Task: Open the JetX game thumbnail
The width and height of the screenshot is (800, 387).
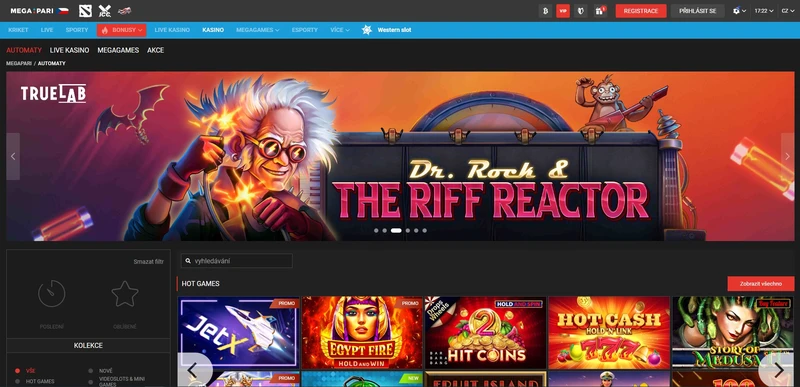Action: click(x=238, y=332)
